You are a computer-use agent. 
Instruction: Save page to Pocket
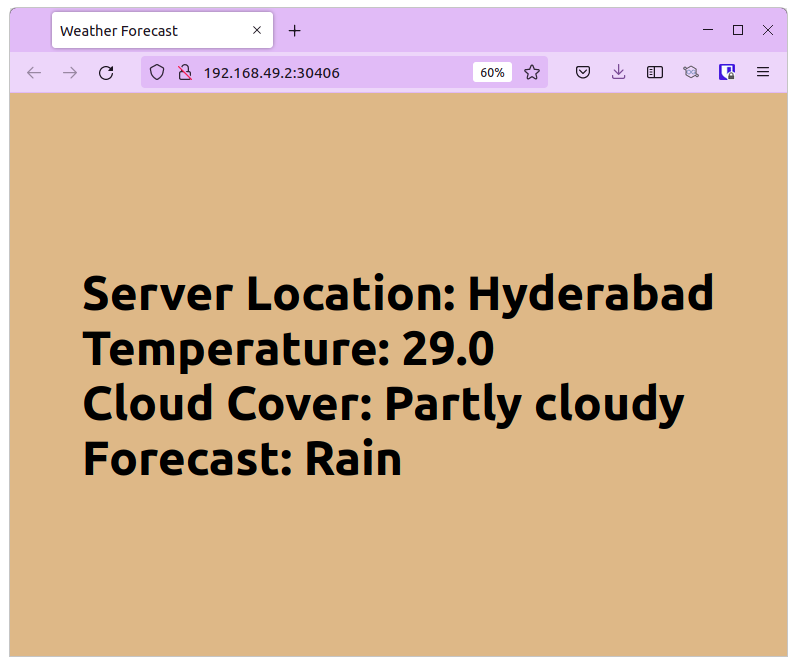point(583,72)
